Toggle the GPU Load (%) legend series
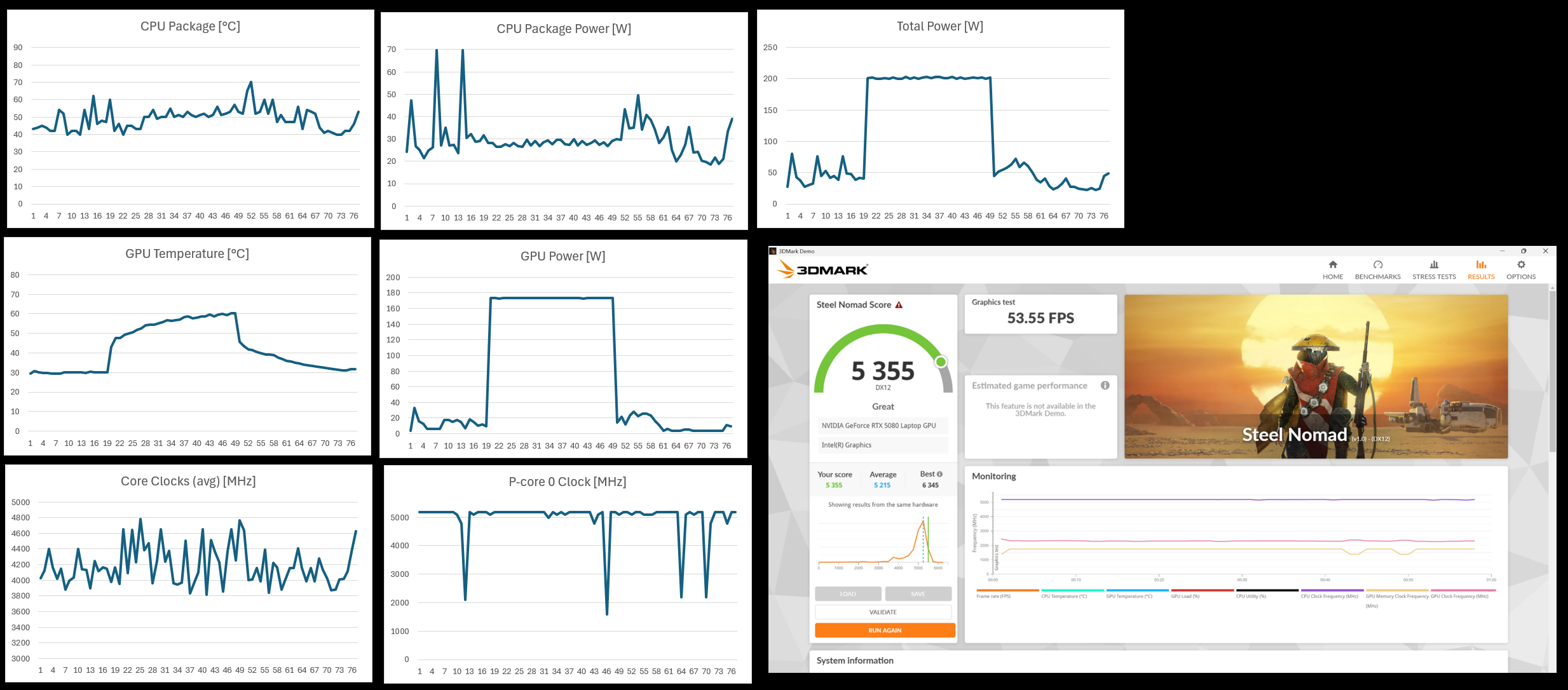Image resolution: width=1568 pixels, height=690 pixels. pyautogui.click(x=1185, y=596)
